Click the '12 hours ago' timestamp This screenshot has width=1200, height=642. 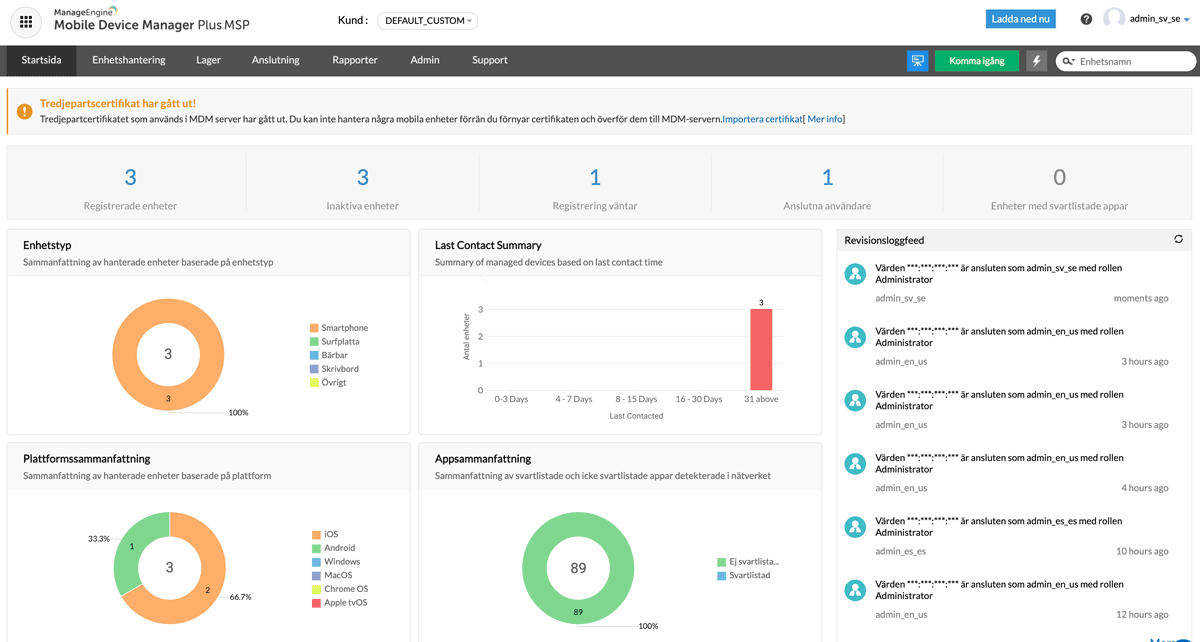1141,614
